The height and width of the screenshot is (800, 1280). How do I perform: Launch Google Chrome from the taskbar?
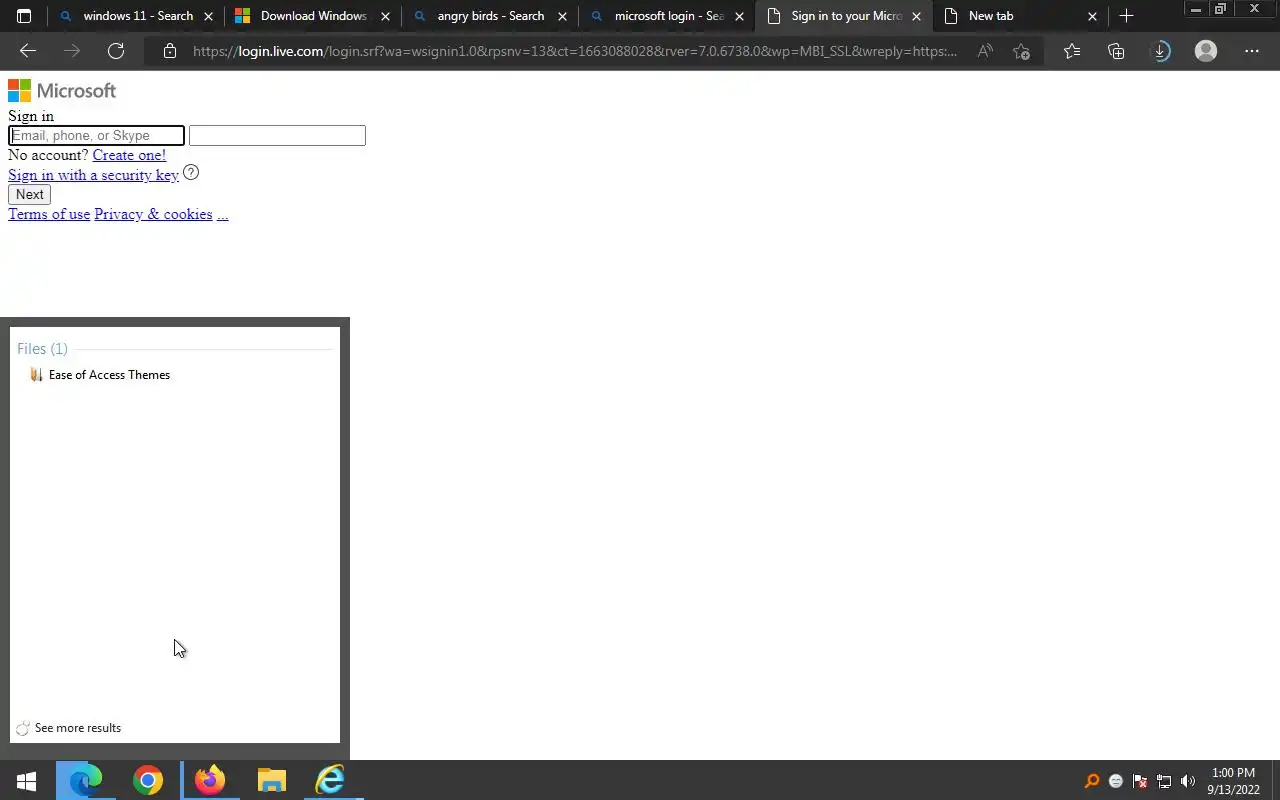[148, 780]
